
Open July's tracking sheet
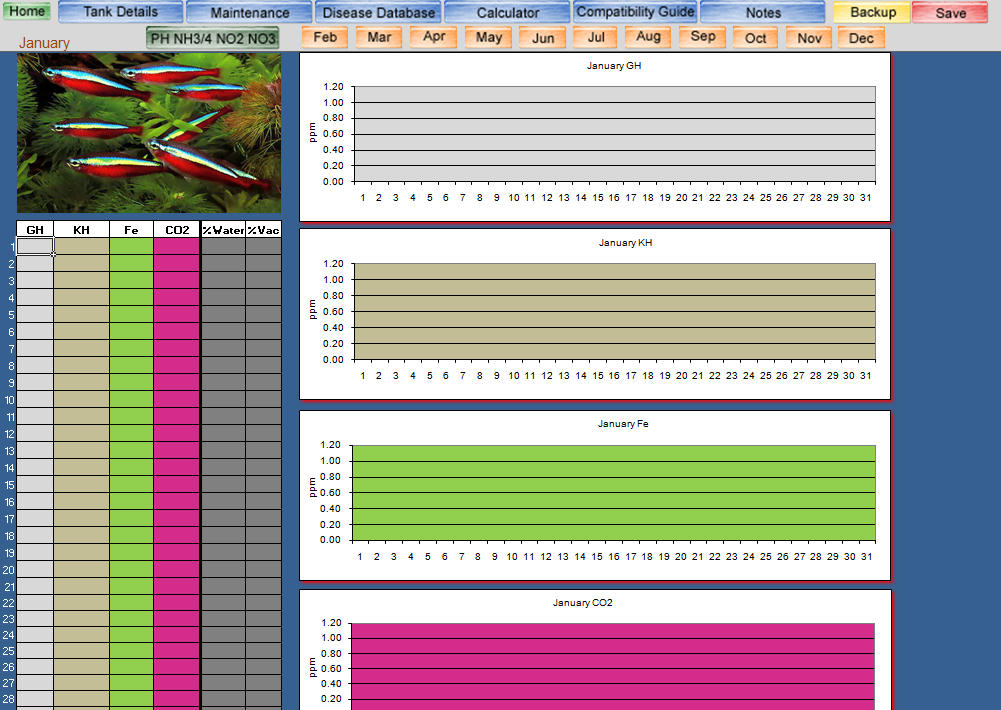click(x=594, y=36)
